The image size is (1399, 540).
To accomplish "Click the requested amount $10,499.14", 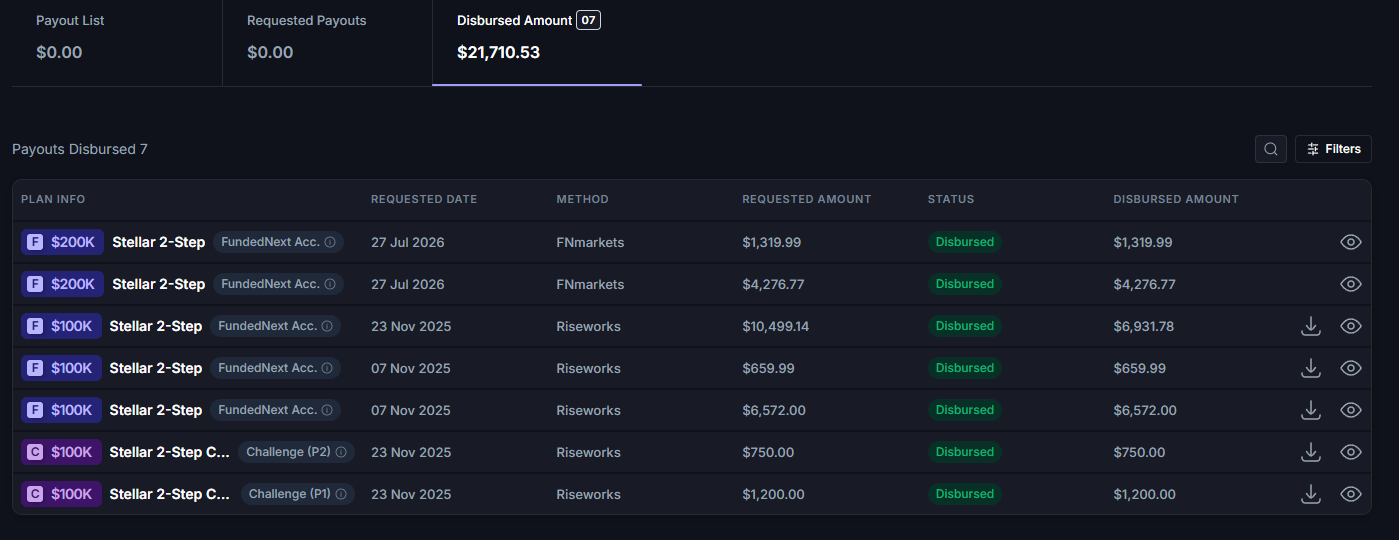I will (776, 326).
